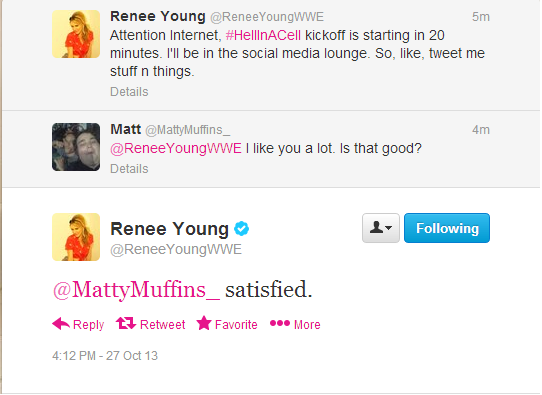Toggle the Following button
Screen dimensions: 542x395
coord(447,228)
